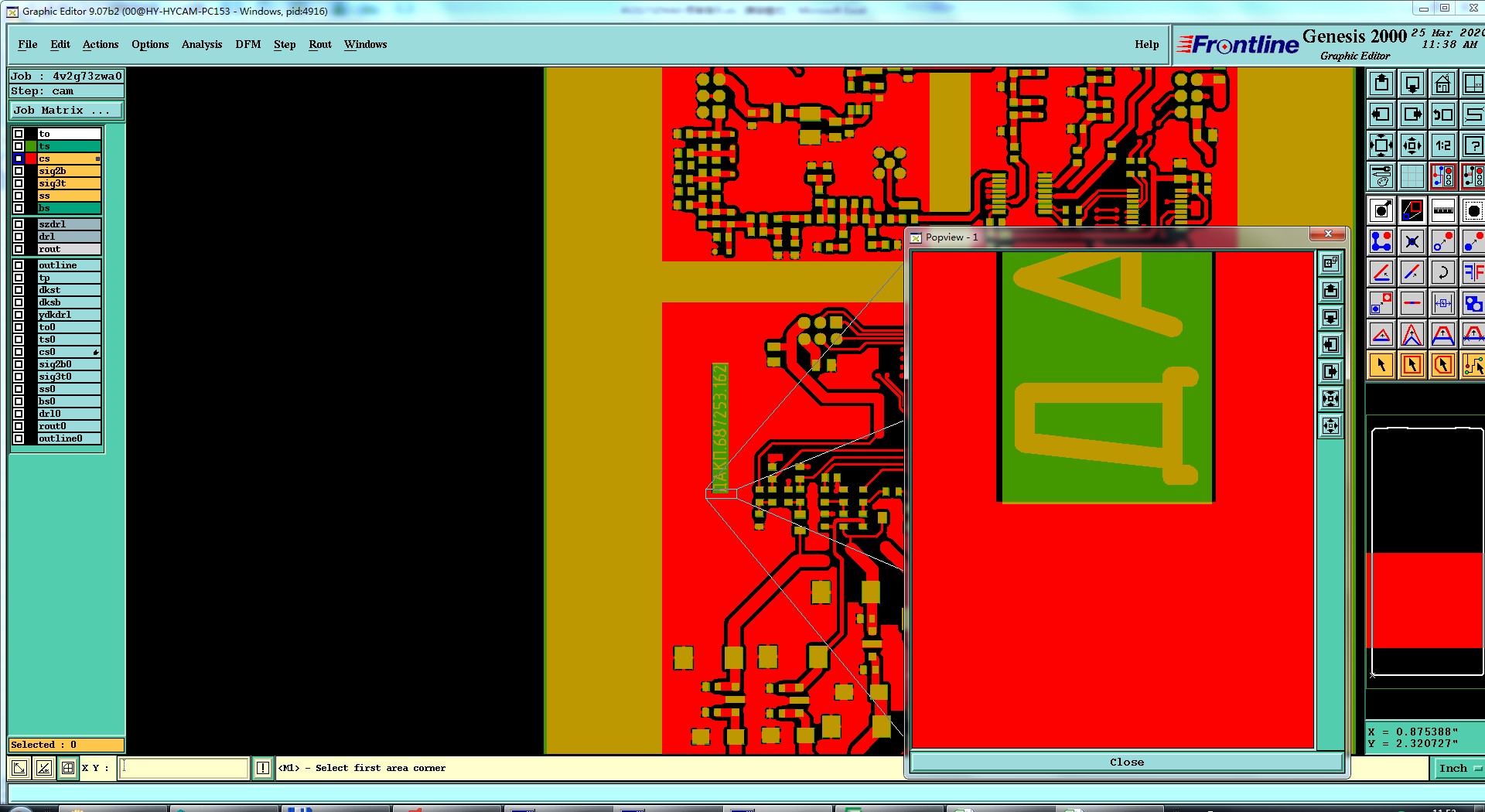The height and width of the screenshot is (812, 1485).
Task: Open the Edit menu
Action: pos(60,44)
